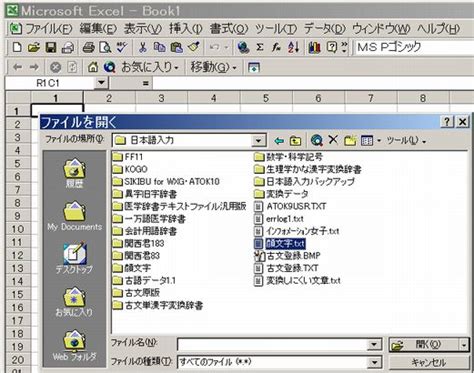Click the Search the Web icon
Image resolution: width=474 pixels, height=373 pixels.
109,68
